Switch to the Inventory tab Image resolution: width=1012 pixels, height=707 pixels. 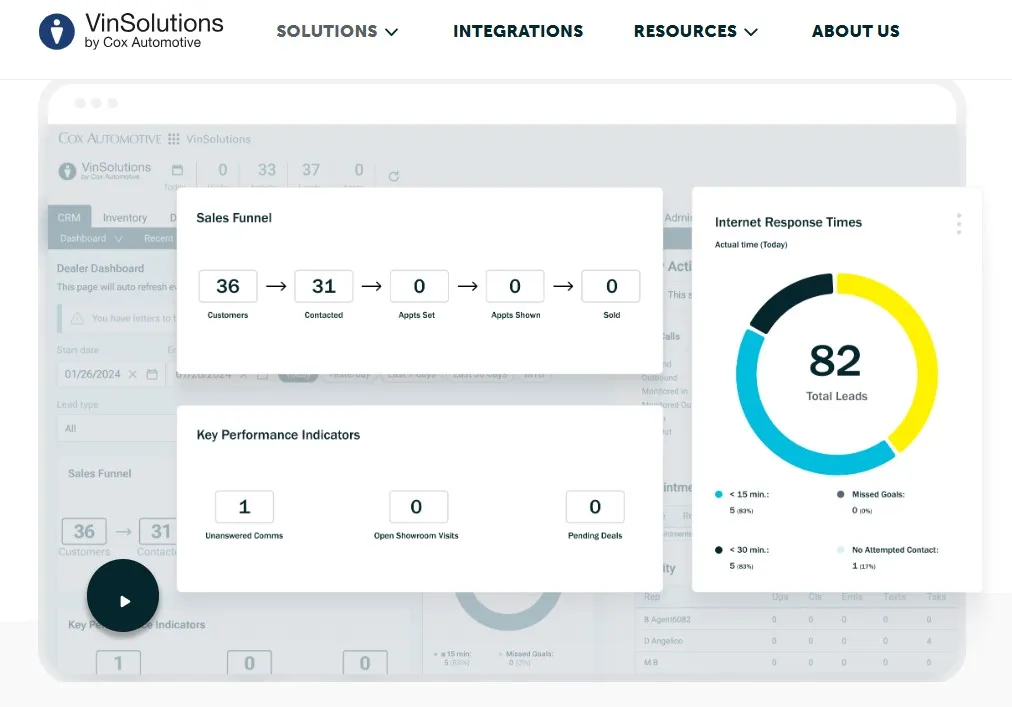point(125,218)
